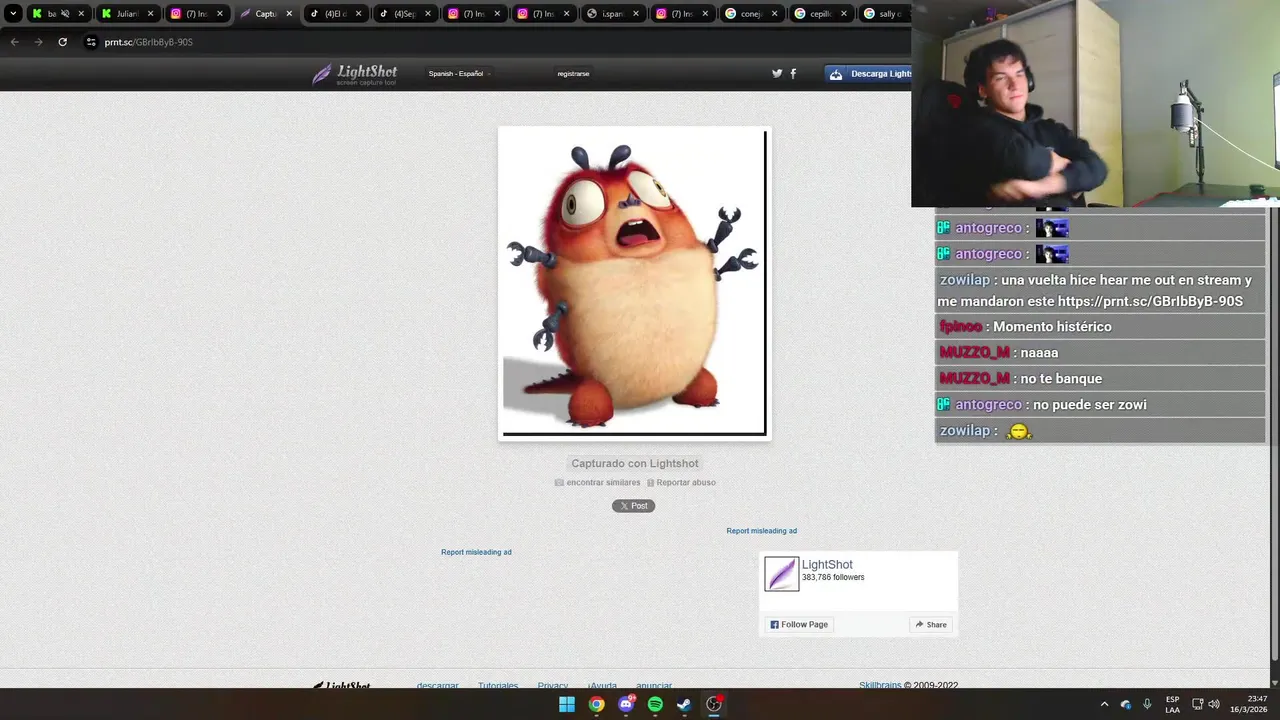Switch to the "(4)Seg" TikTok tab
Screen dimensions: 1280x720
click(404, 14)
